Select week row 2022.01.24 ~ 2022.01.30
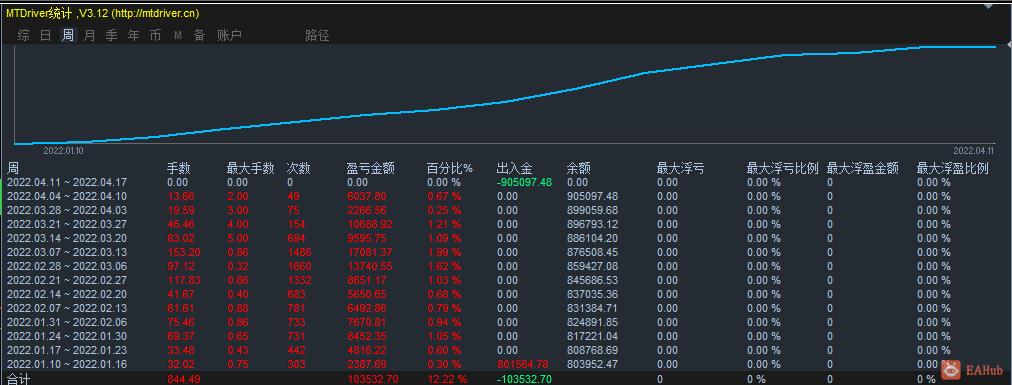Screen dimensions: 1012x385 pyautogui.click(x=506, y=335)
